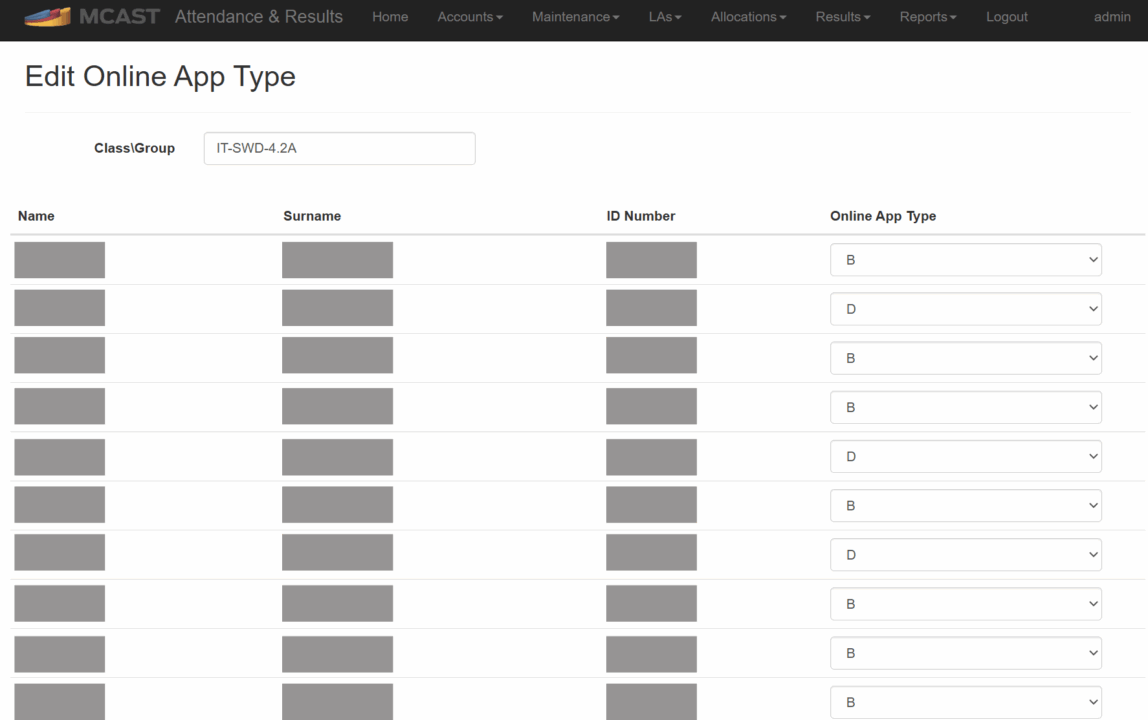Go to the Home page

(390, 17)
